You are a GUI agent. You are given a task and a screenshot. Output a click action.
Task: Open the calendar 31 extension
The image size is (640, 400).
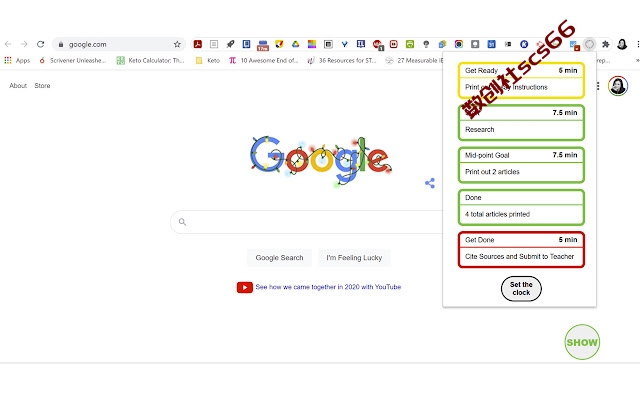click(491, 44)
